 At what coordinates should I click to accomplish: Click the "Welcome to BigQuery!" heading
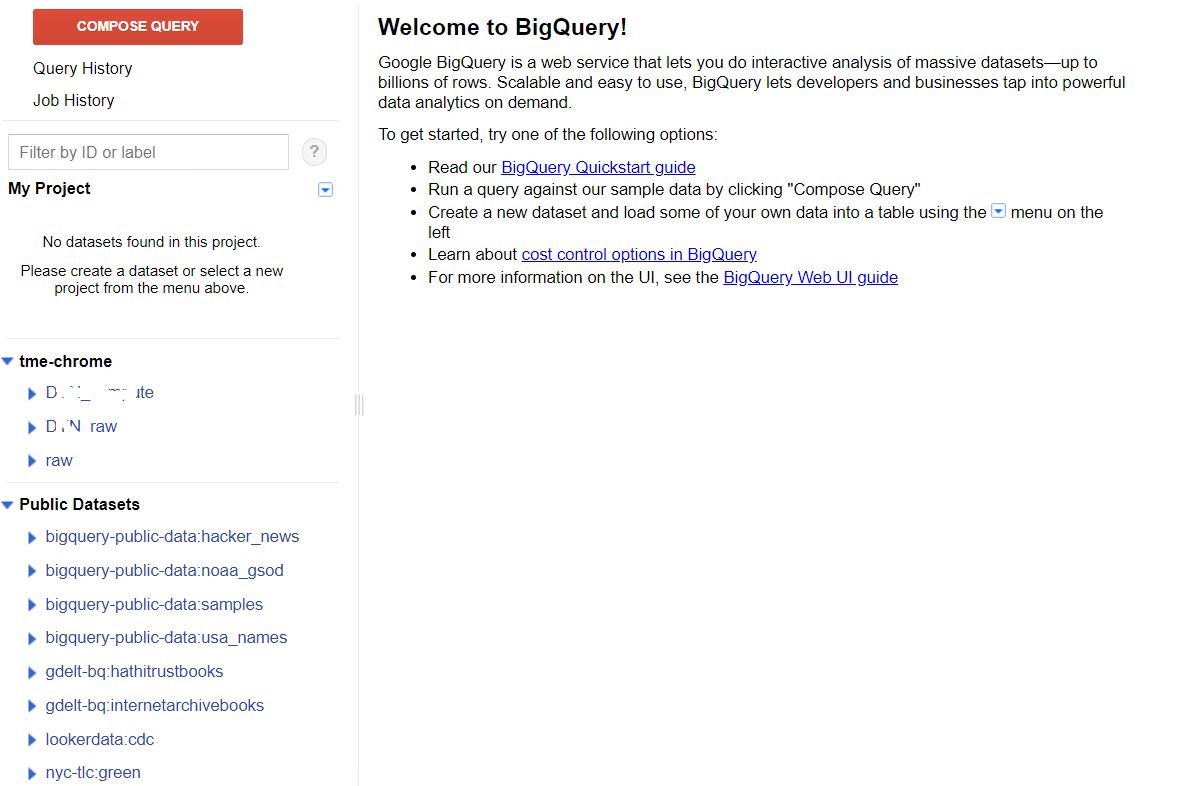point(502,27)
